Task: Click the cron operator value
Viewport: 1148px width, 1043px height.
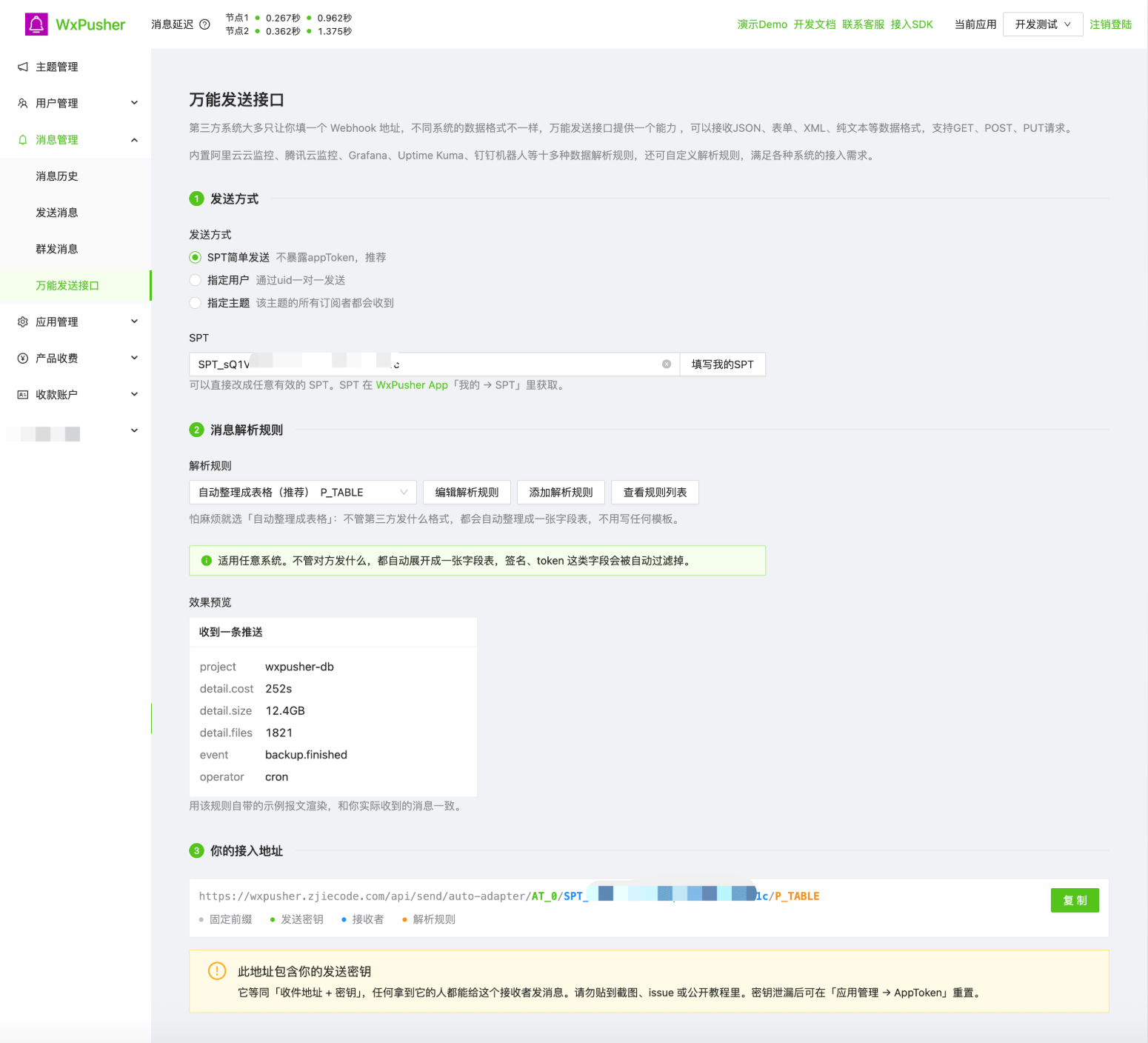Action: click(276, 777)
